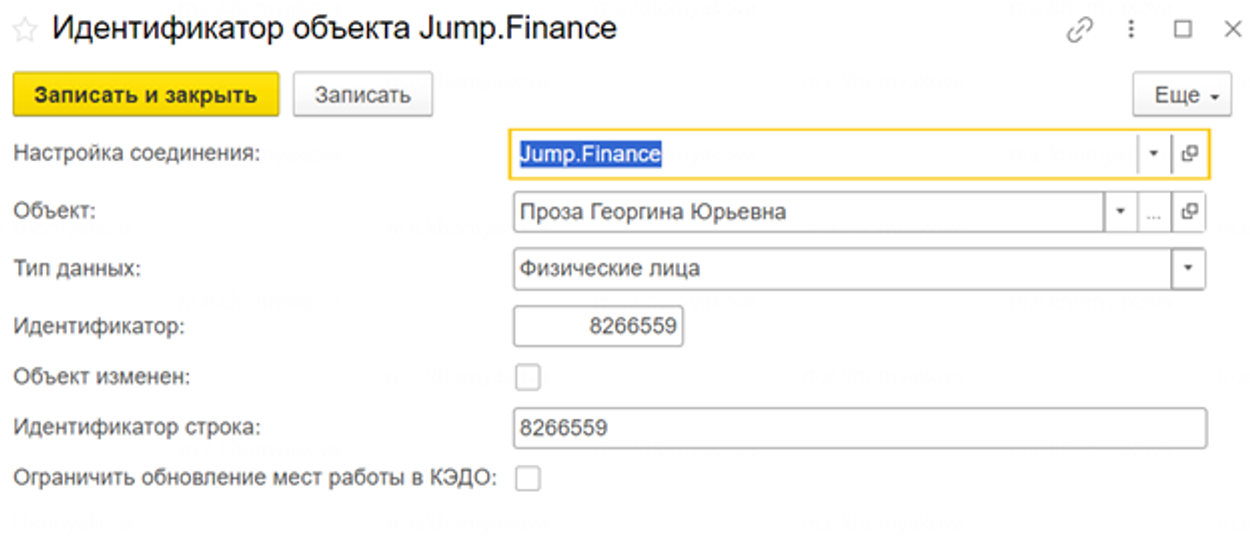Click the Объект field with Проза Георгина Юрьевна
The height and width of the screenshot is (547, 1250).
[806, 212]
